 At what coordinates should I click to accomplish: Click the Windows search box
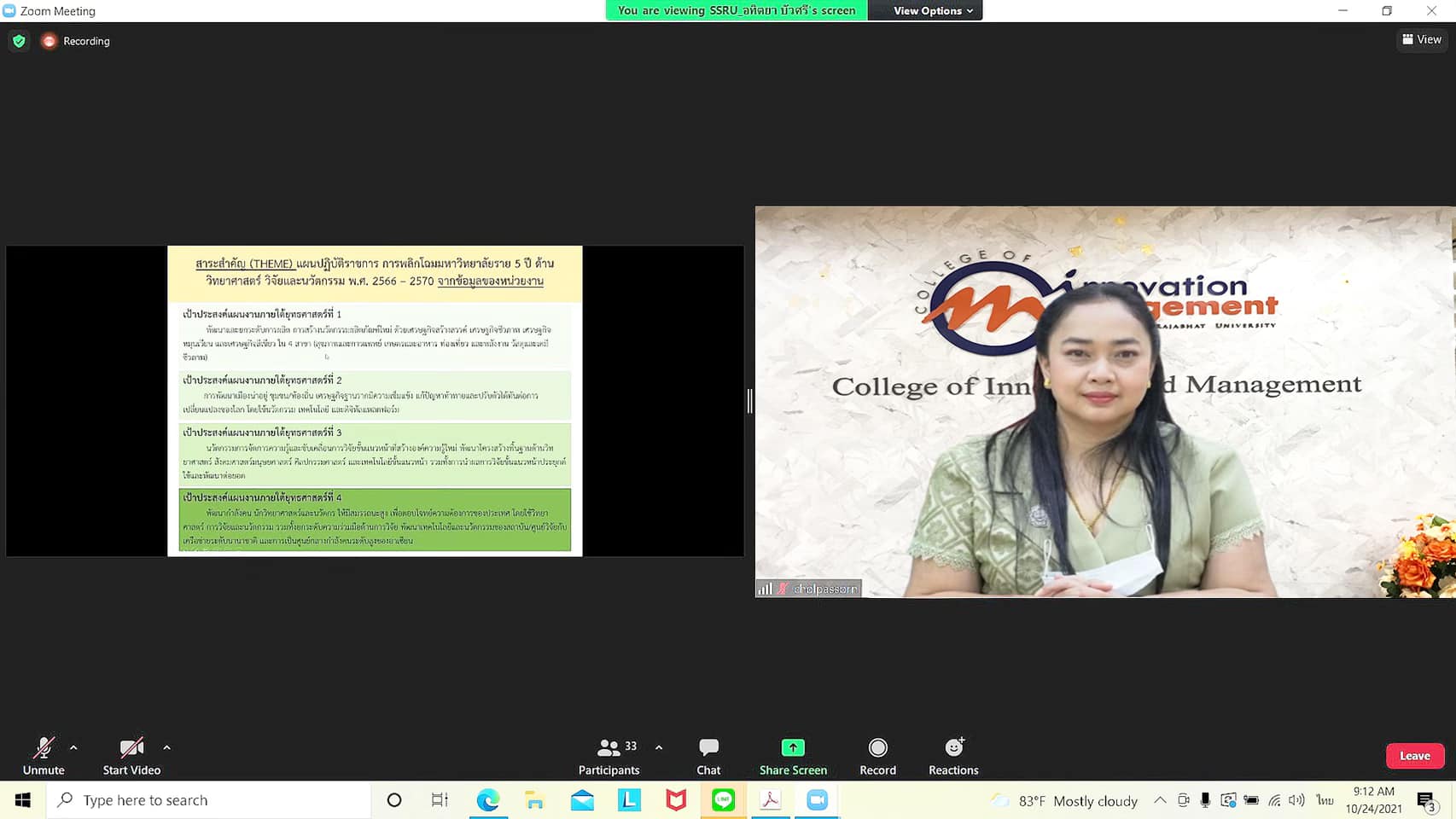click(x=209, y=800)
